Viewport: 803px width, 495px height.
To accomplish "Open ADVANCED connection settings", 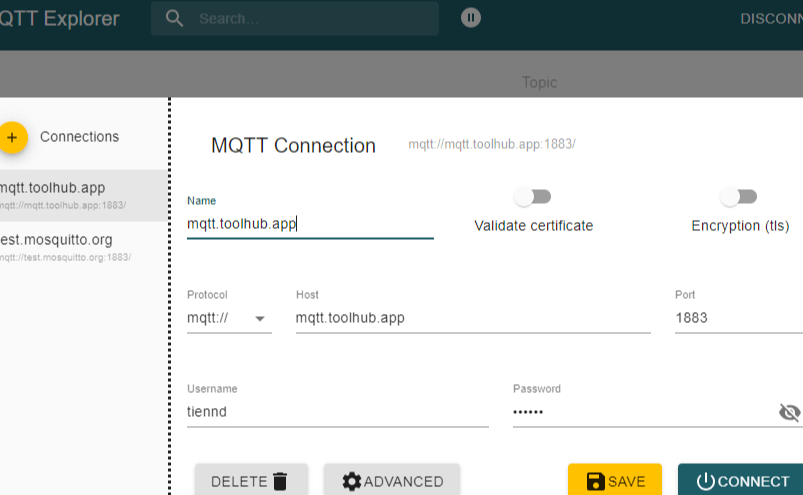I will (x=392, y=481).
